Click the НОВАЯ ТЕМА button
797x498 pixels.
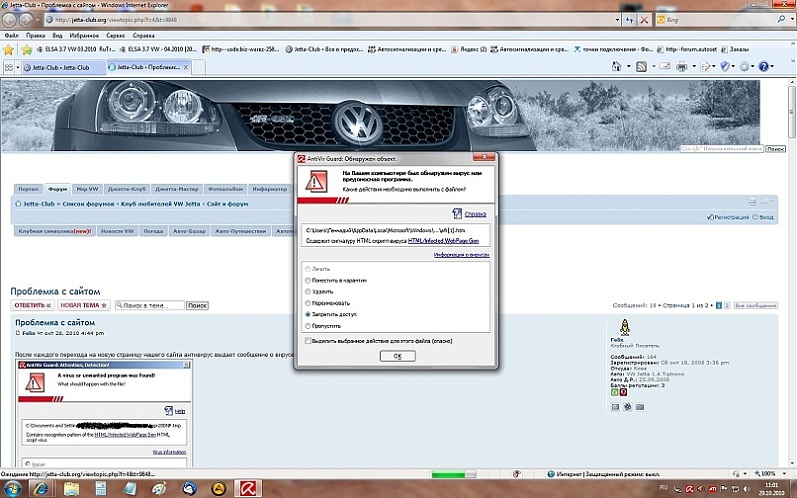(x=83, y=305)
